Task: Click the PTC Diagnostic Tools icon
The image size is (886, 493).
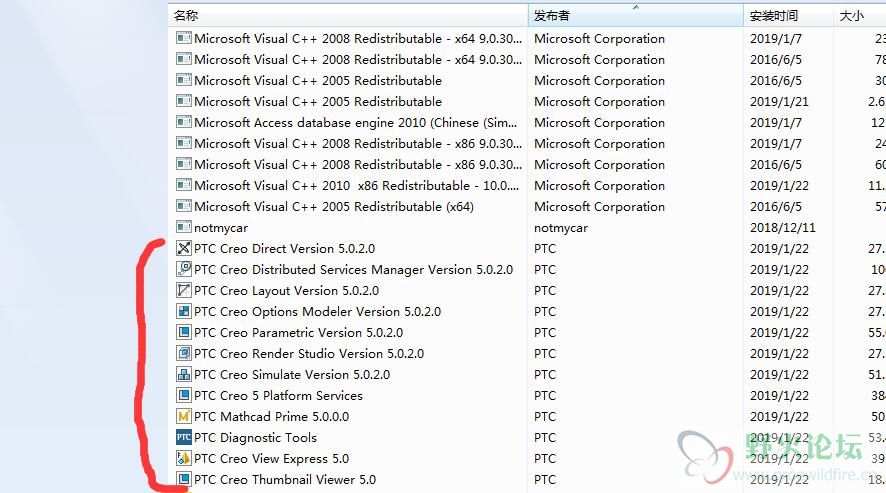Action: tap(184, 437)
